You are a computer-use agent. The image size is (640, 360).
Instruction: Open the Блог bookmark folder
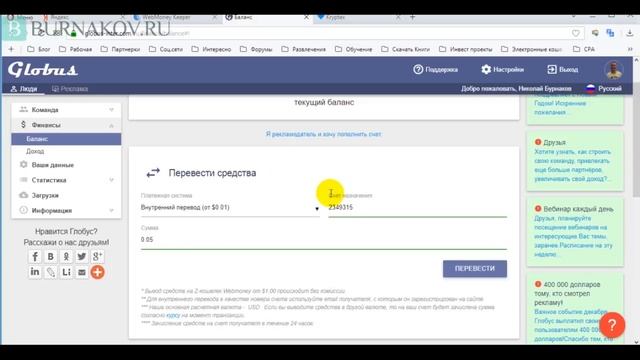click(x=39, y=49)
